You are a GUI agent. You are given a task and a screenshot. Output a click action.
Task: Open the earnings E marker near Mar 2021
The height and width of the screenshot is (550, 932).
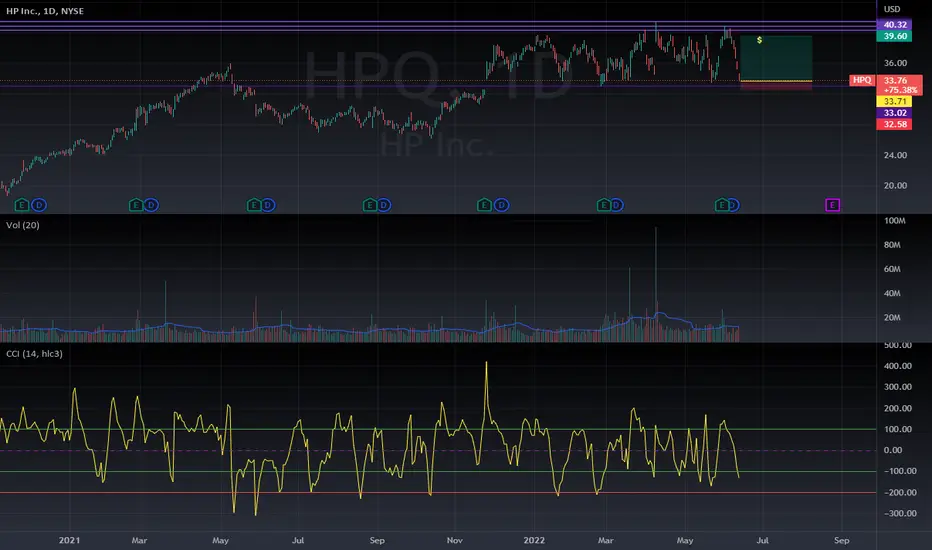(x=136, y=205)
